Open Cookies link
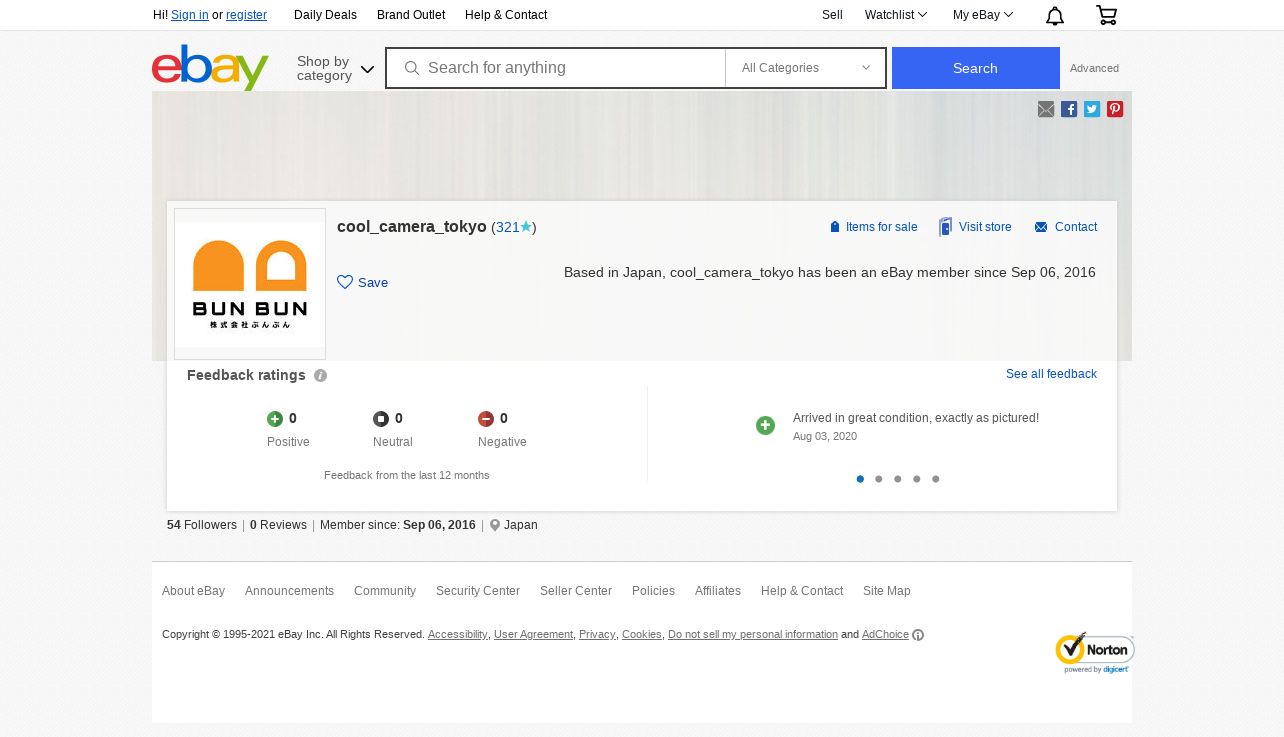Viewport: 1284px width, 737px height. (x=642, y=635)
